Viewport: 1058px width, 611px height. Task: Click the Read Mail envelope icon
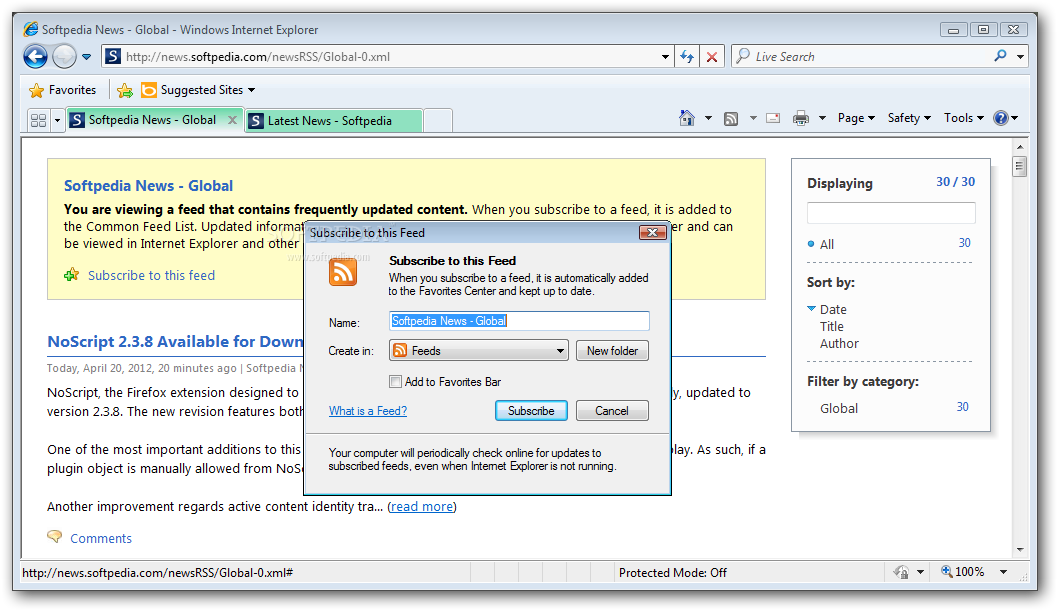pyautogui.click(x=773, y=118)
